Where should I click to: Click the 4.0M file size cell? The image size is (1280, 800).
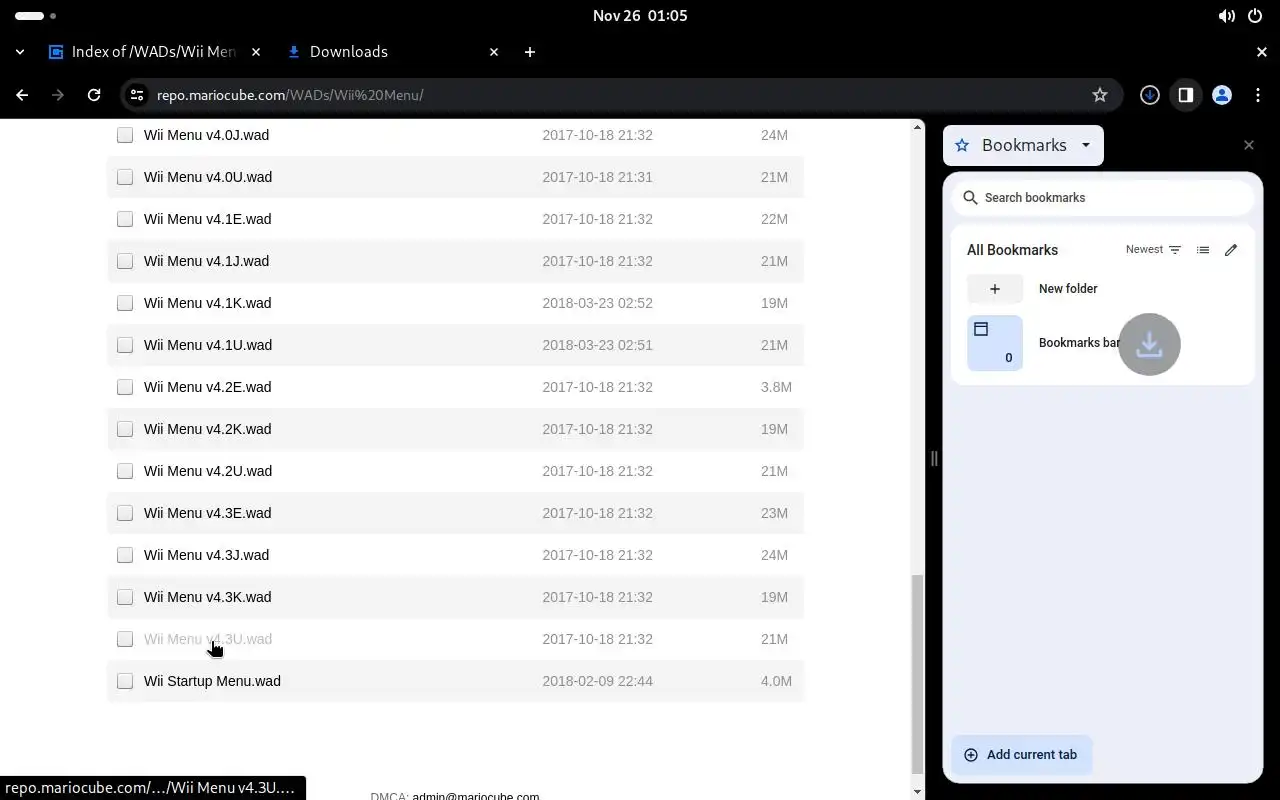pos(776,681)
